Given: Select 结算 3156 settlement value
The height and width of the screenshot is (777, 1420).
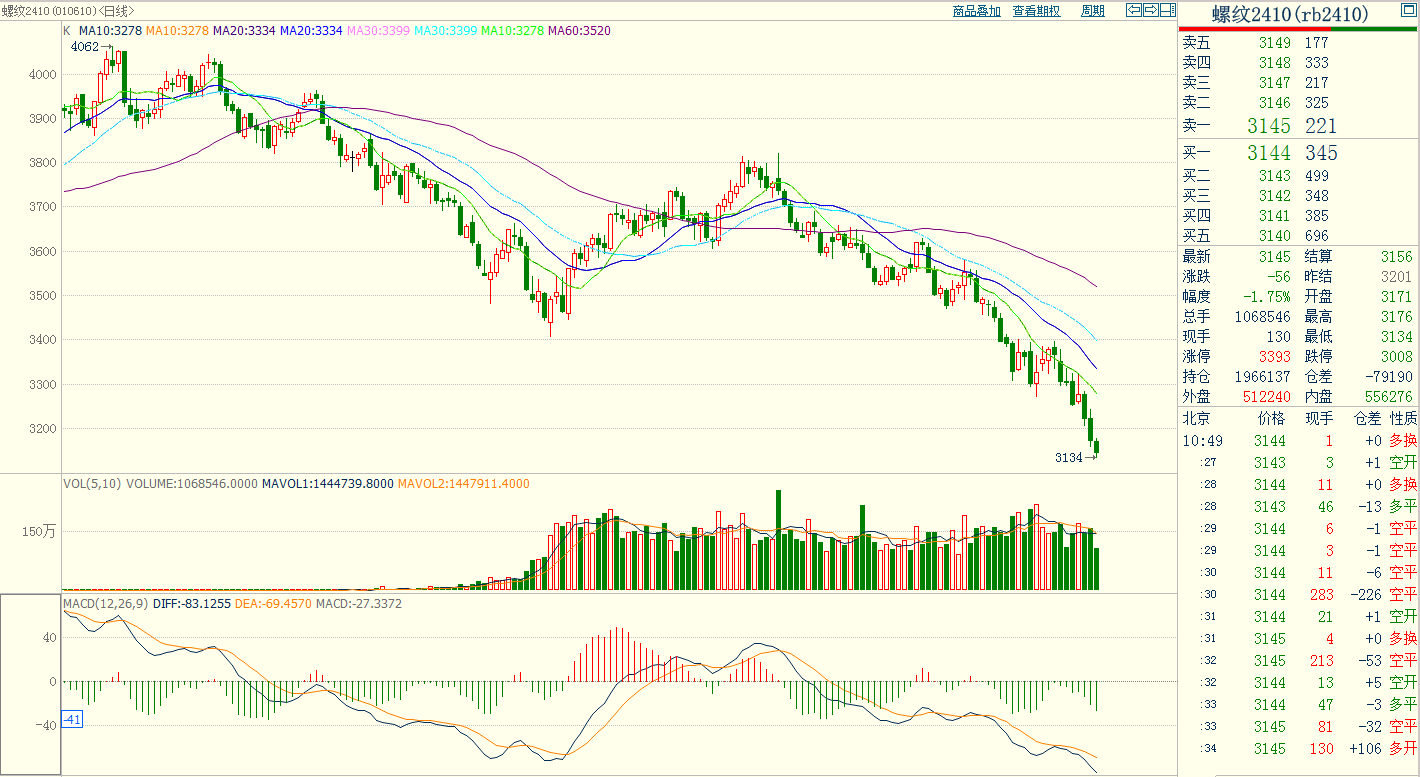Looking at the screenshot, I should click(x=1397, y=257).
